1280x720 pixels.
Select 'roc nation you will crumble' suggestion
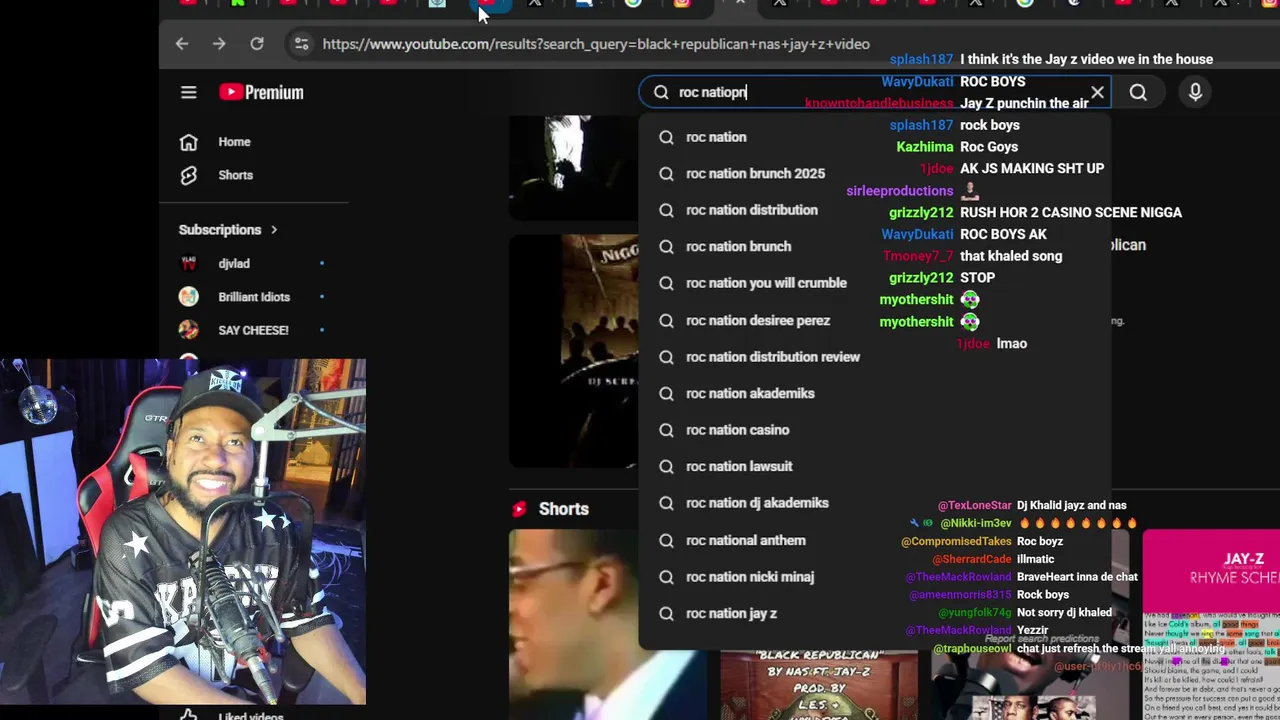tap(875, 283)
